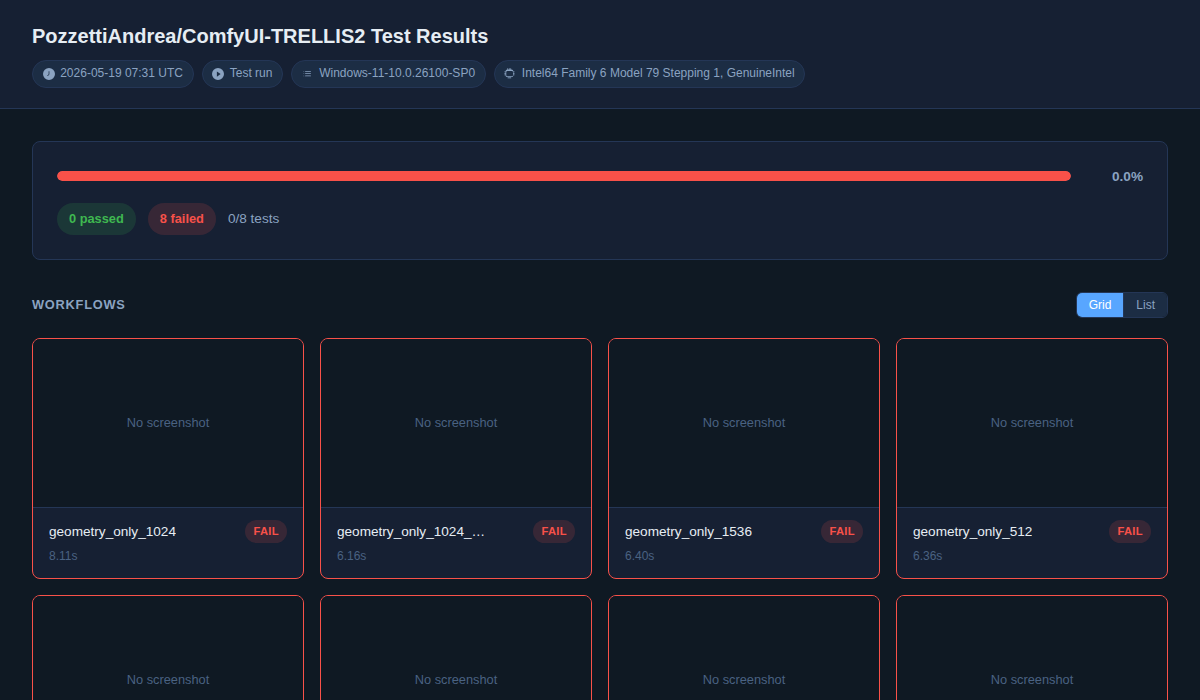Click the clock icon beside the date
Image resolution: width=1200 pixels, height=700 pixels.
(49, 74)
